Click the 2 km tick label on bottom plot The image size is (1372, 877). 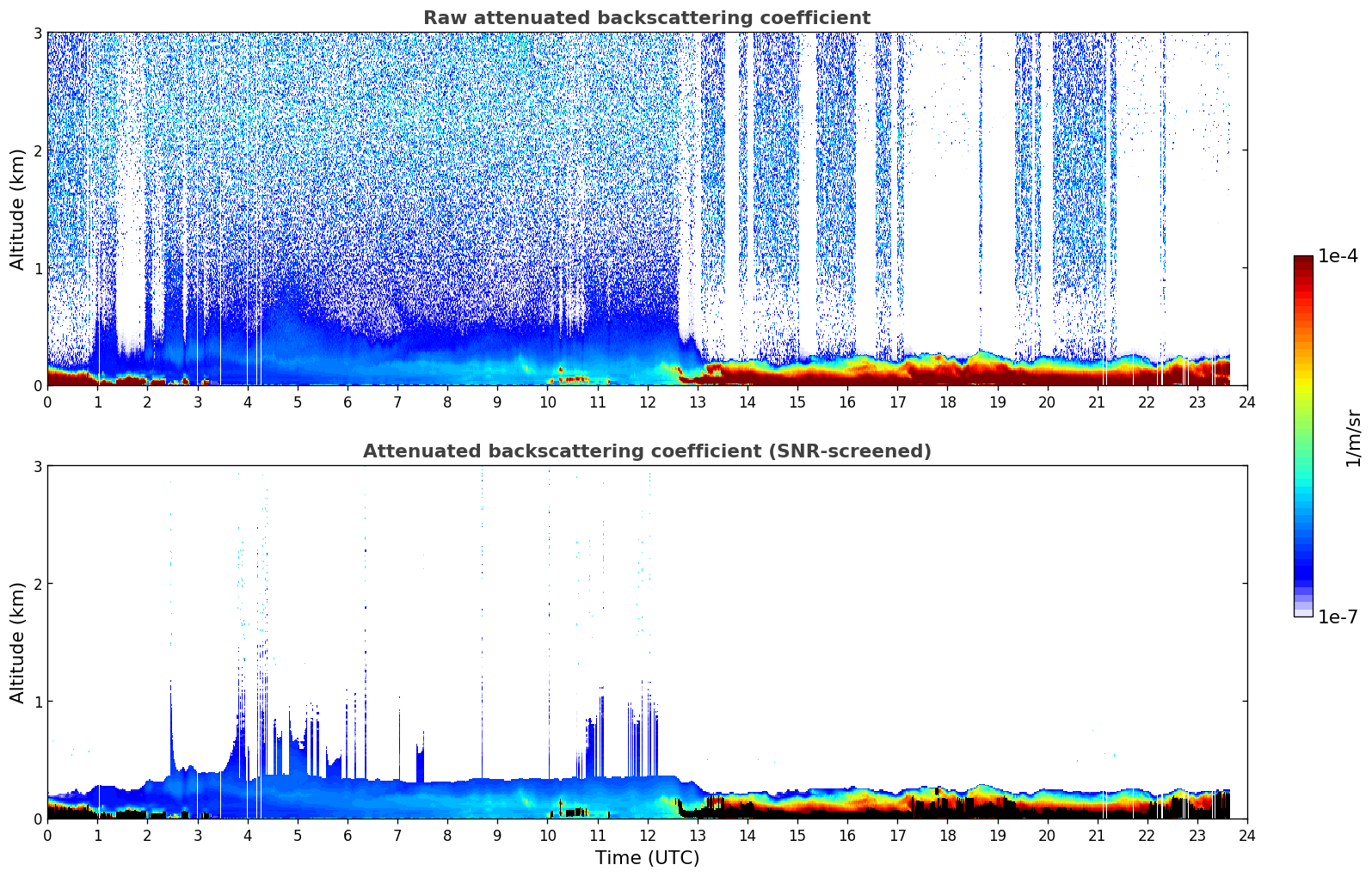(37, 584)
